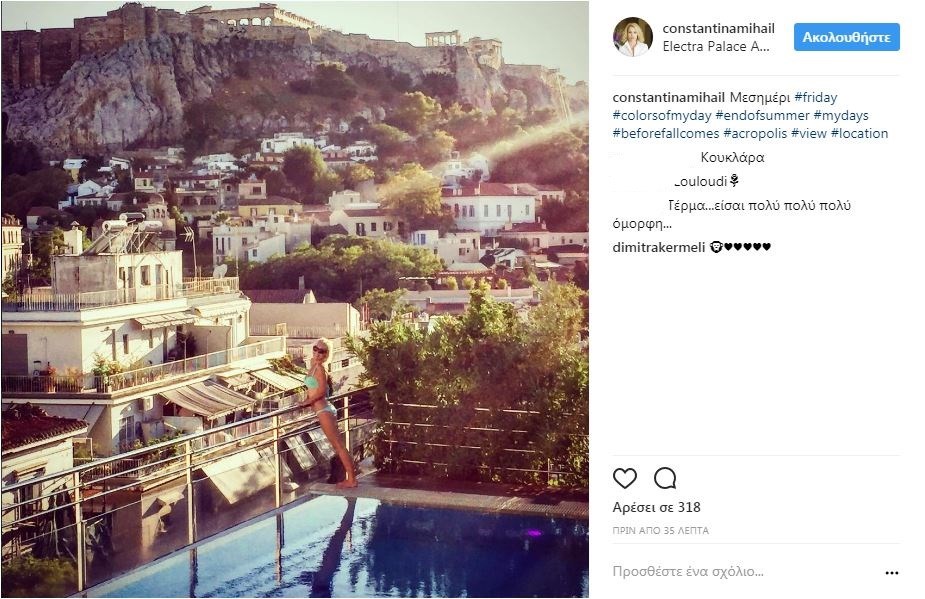Image resolution: width=925 pixels, height=599 pixels.
Task: Open the #colorsofmyday hashtag
Action: (661, 116)
